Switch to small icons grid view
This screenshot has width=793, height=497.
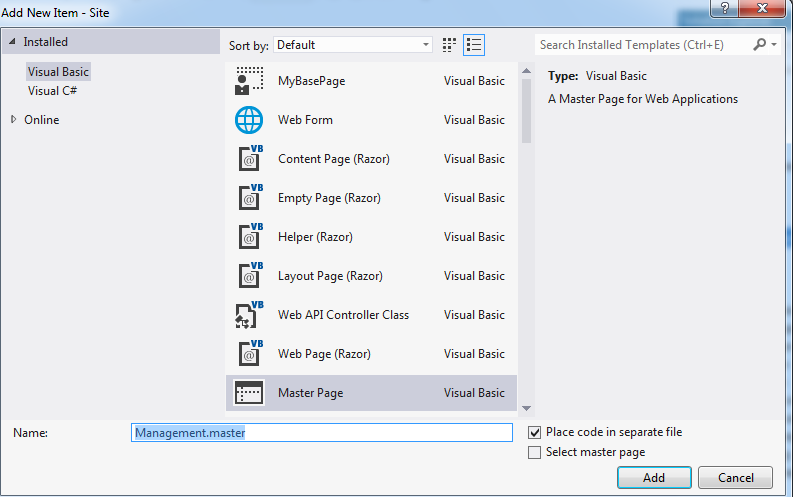[450, 45]
